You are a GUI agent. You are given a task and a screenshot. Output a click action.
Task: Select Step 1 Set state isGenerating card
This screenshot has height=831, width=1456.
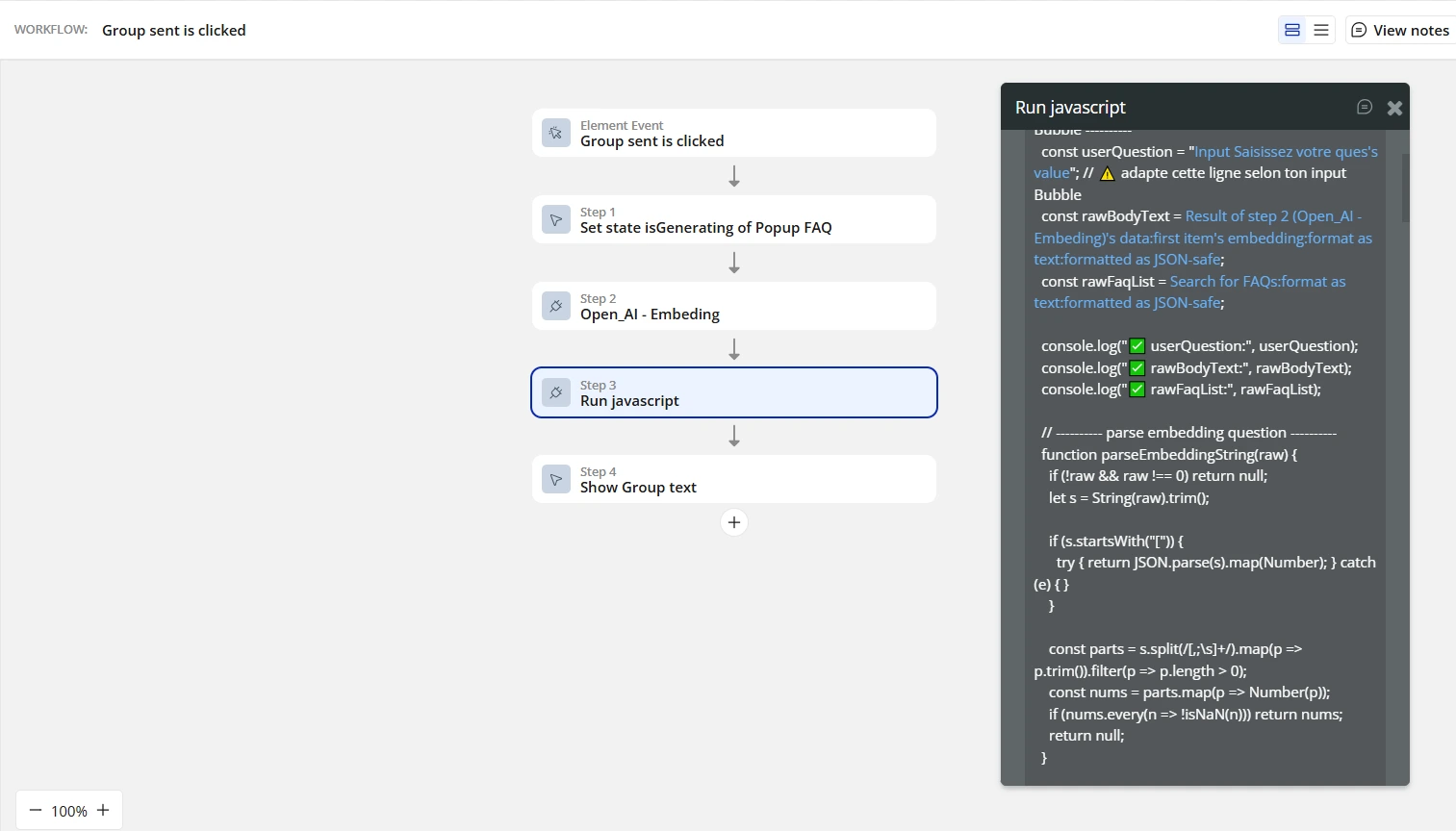(734, 219)
